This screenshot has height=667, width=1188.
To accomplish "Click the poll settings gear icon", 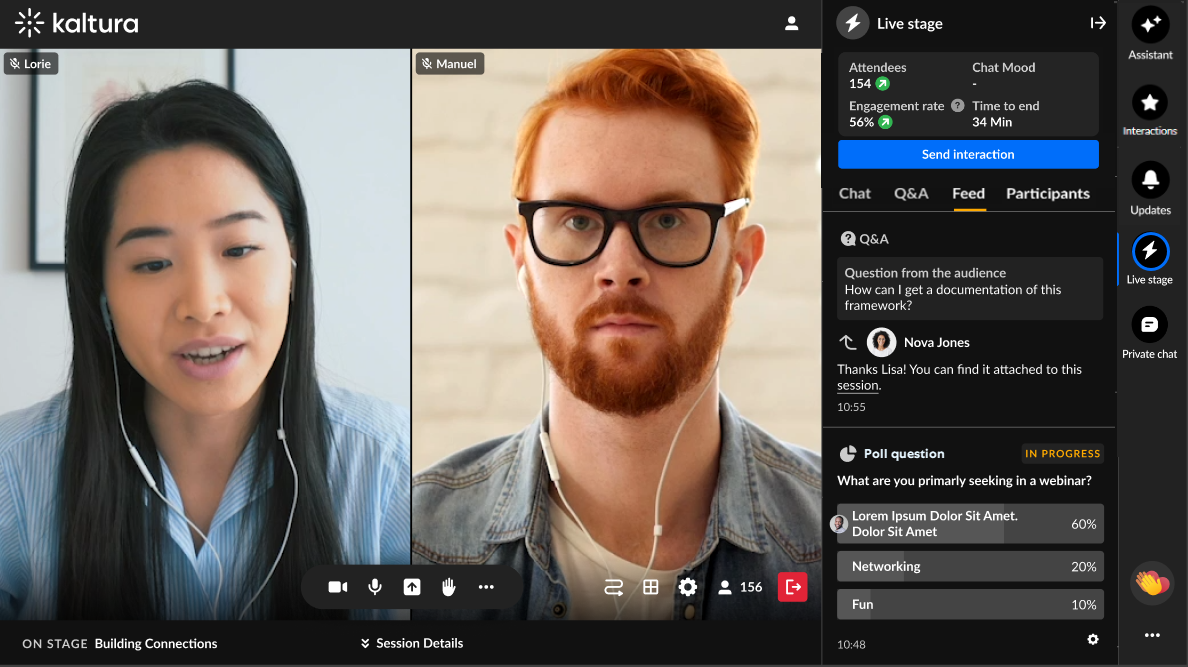I will (x=1093, y=640).
